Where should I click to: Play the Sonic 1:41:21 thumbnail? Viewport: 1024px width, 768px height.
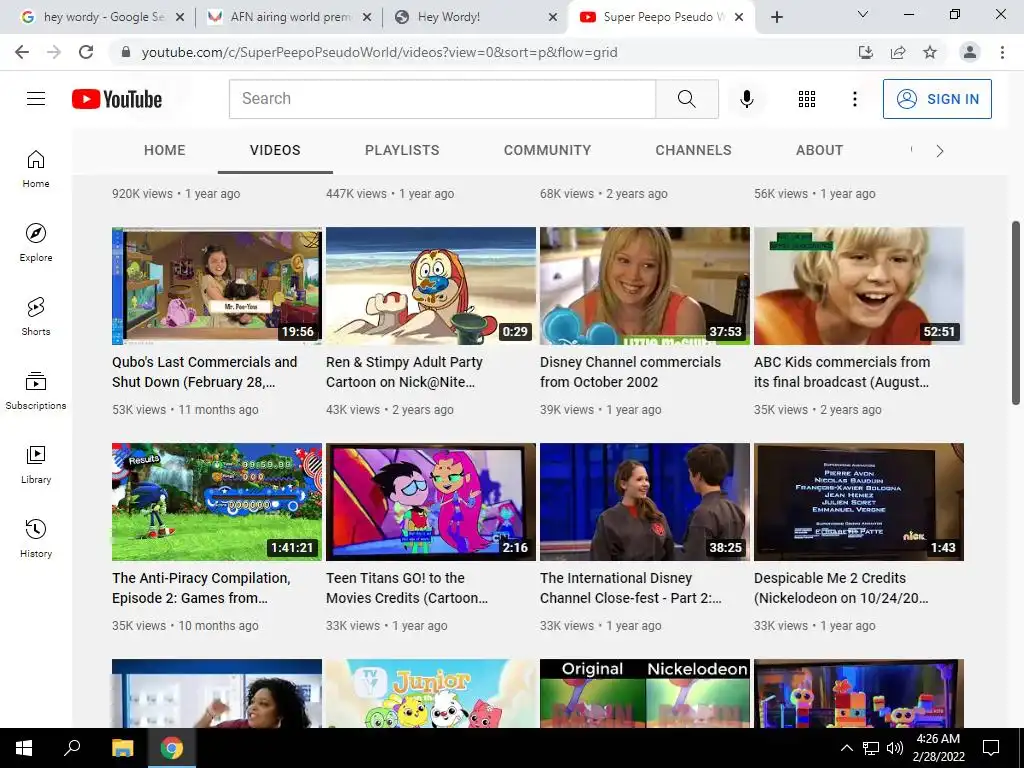[217, 502]
